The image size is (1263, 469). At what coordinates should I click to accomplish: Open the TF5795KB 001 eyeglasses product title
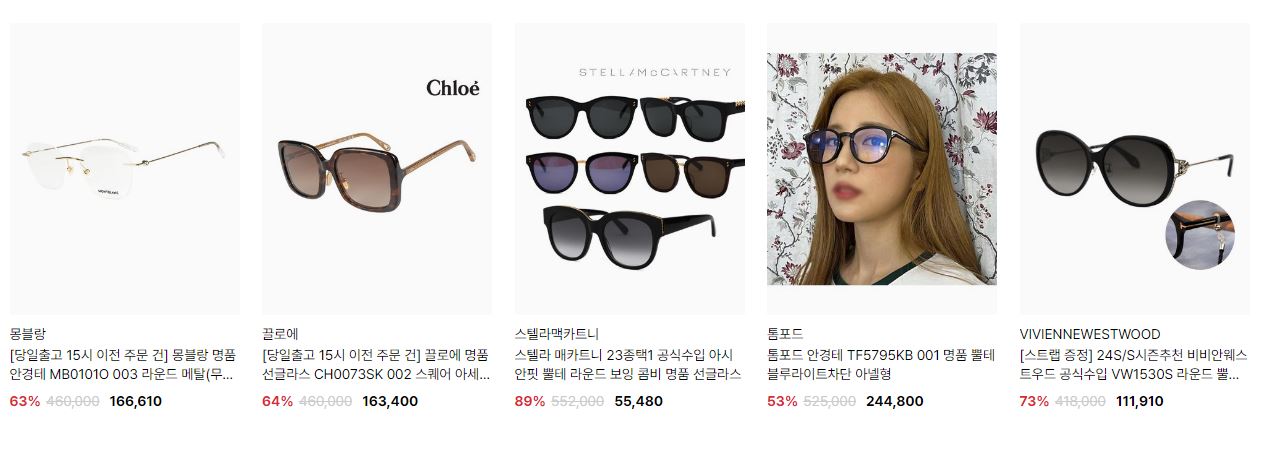click(881, 364)
